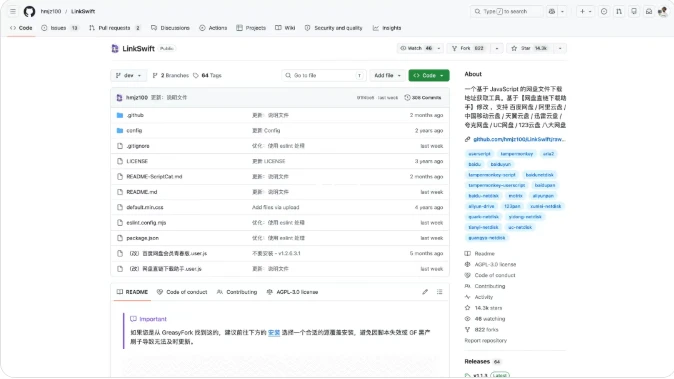Click the 14.3k stars link

click(488, 308)
